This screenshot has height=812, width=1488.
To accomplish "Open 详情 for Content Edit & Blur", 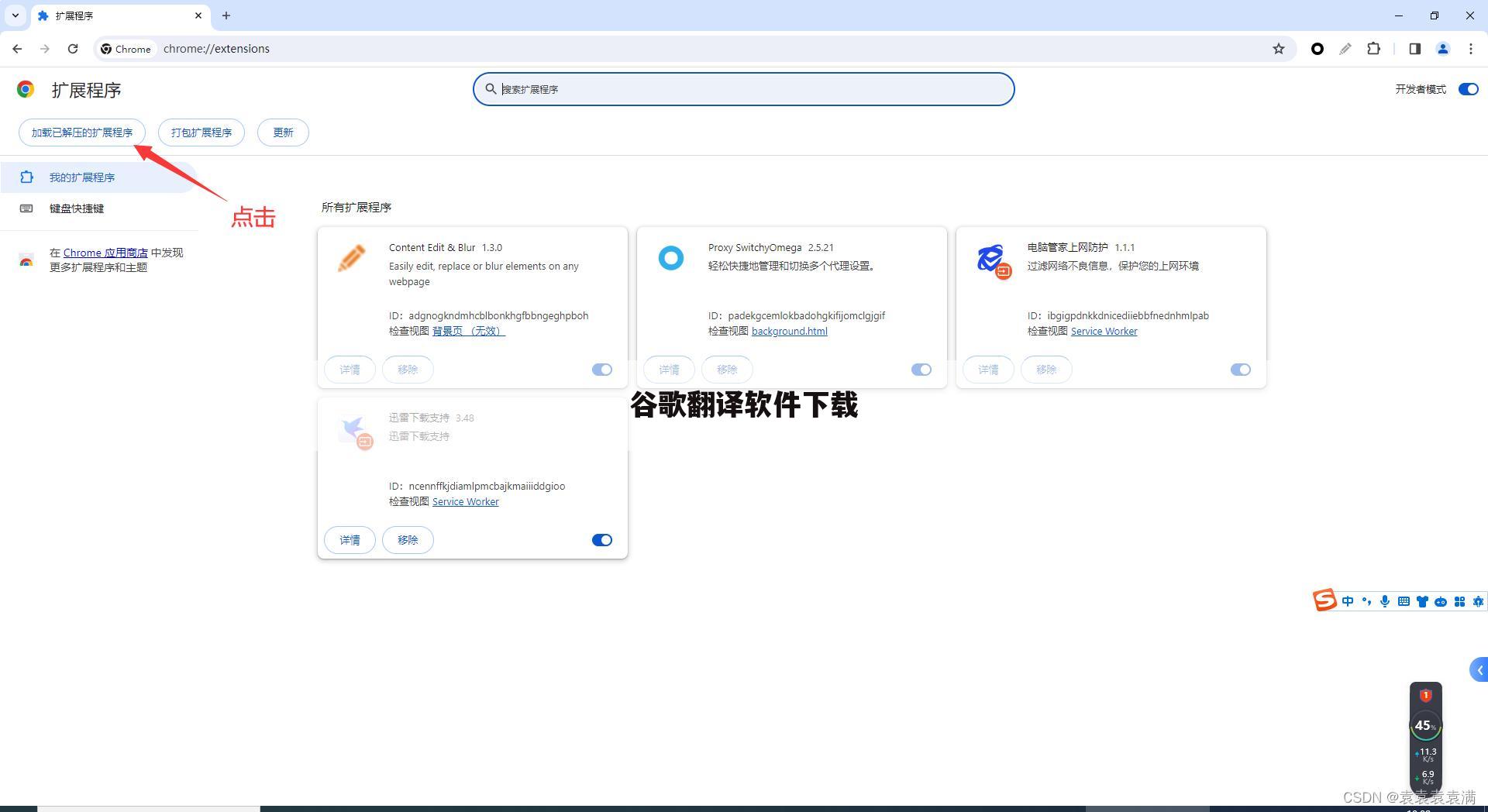I will 350,370.
